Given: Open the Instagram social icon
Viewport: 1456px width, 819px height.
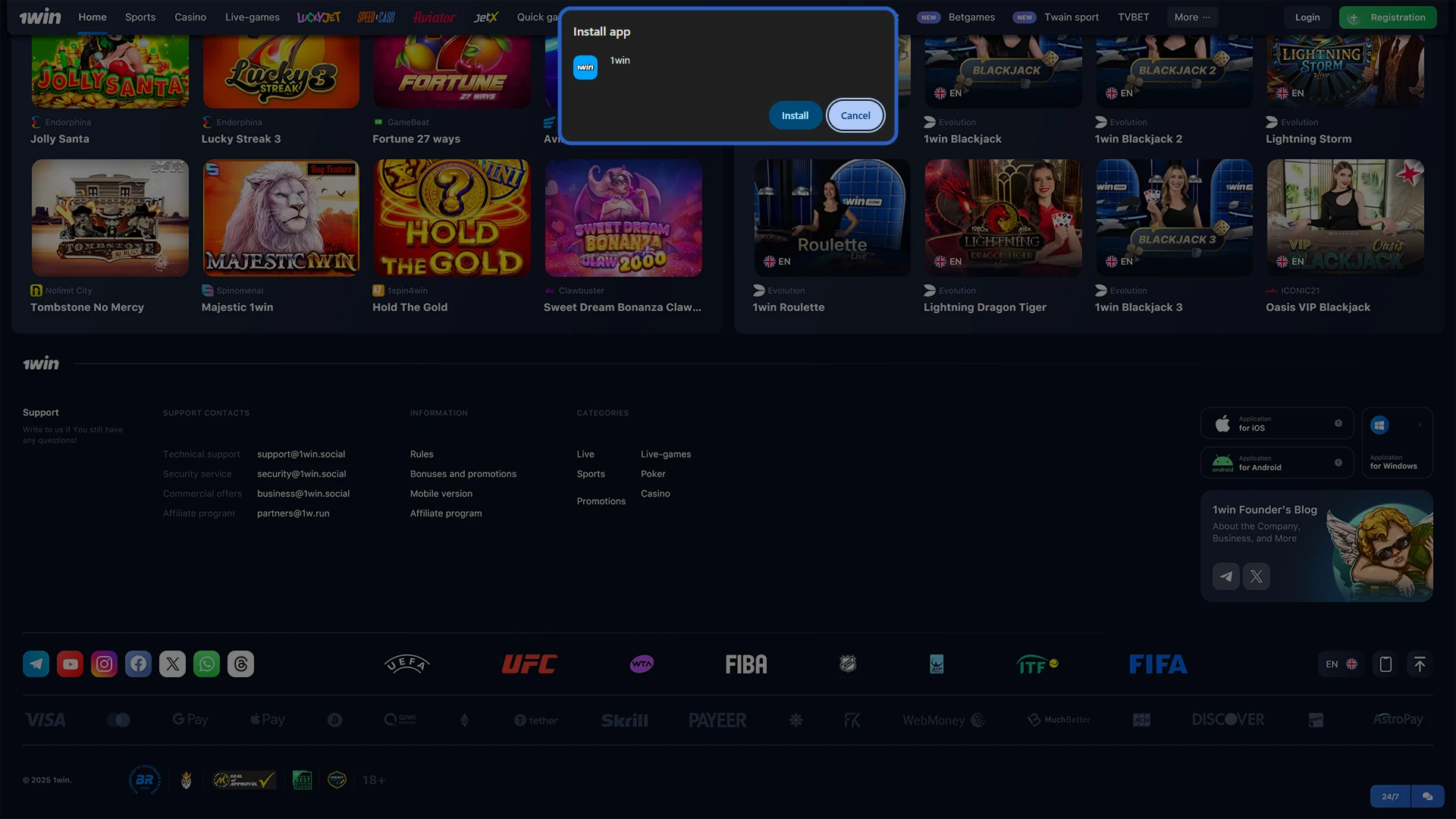Looking at the screenshot, I should [x=104, y=664].
